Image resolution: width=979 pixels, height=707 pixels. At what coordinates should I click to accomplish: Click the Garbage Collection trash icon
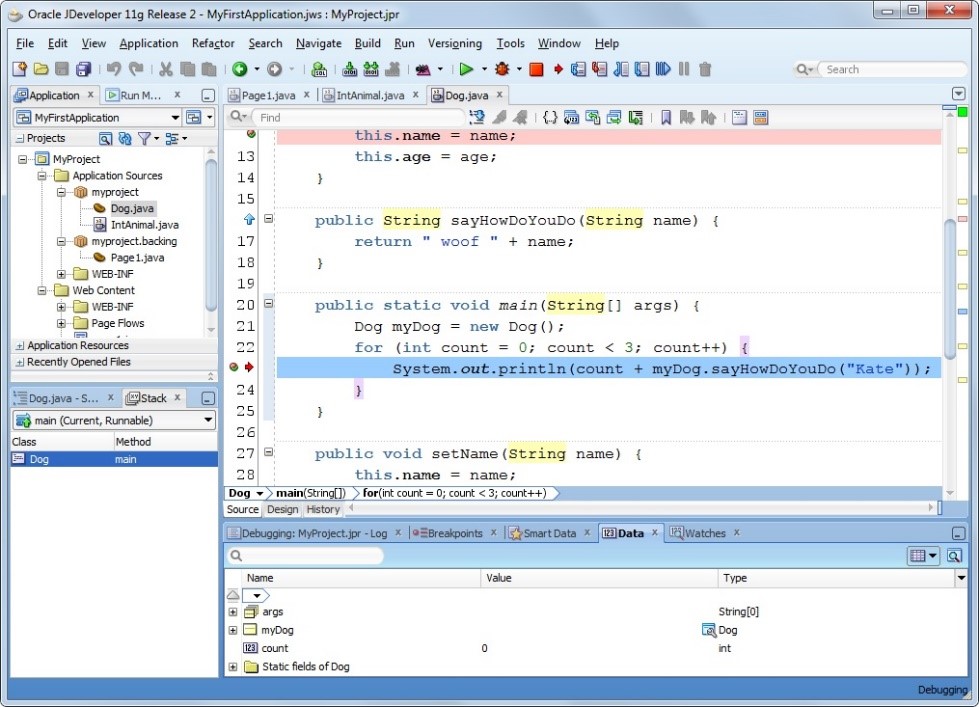coord(705,69)
